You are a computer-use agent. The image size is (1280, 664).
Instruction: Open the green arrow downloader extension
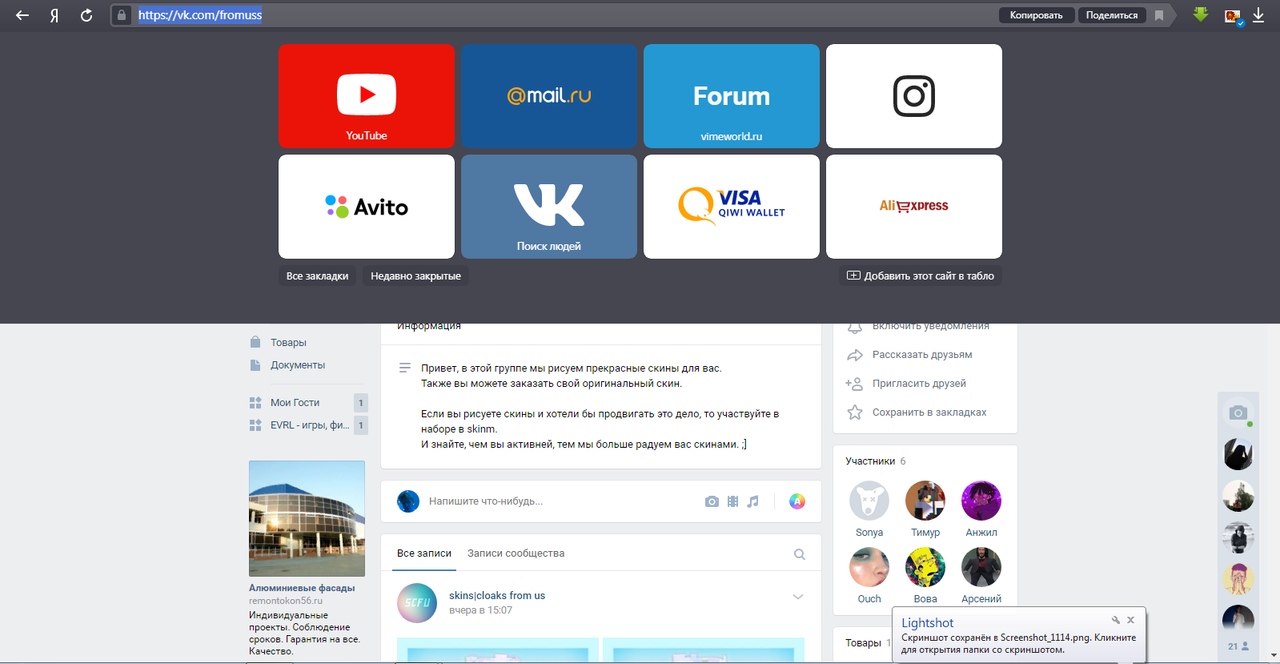(1201, 15)
